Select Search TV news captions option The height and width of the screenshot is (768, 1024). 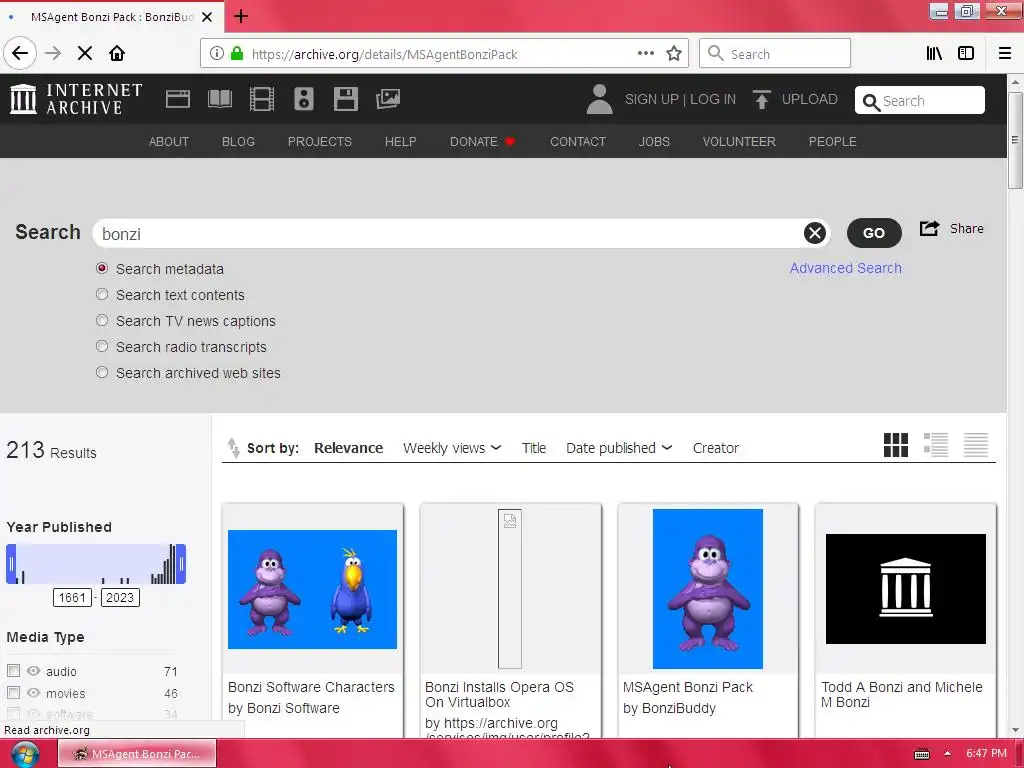(x=102, y=321)
